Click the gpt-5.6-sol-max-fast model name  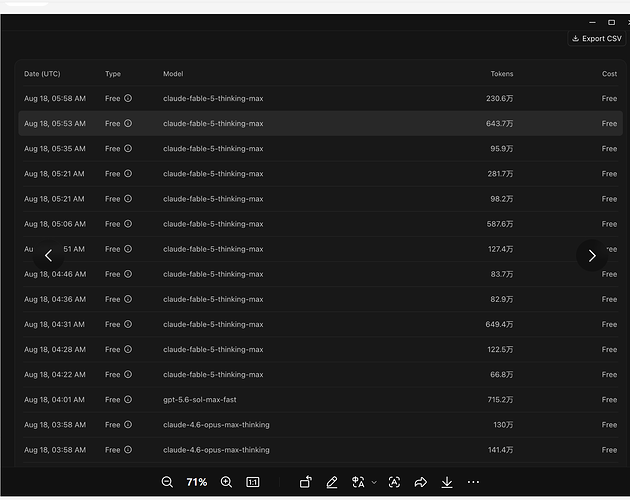[x=200, y=400]
